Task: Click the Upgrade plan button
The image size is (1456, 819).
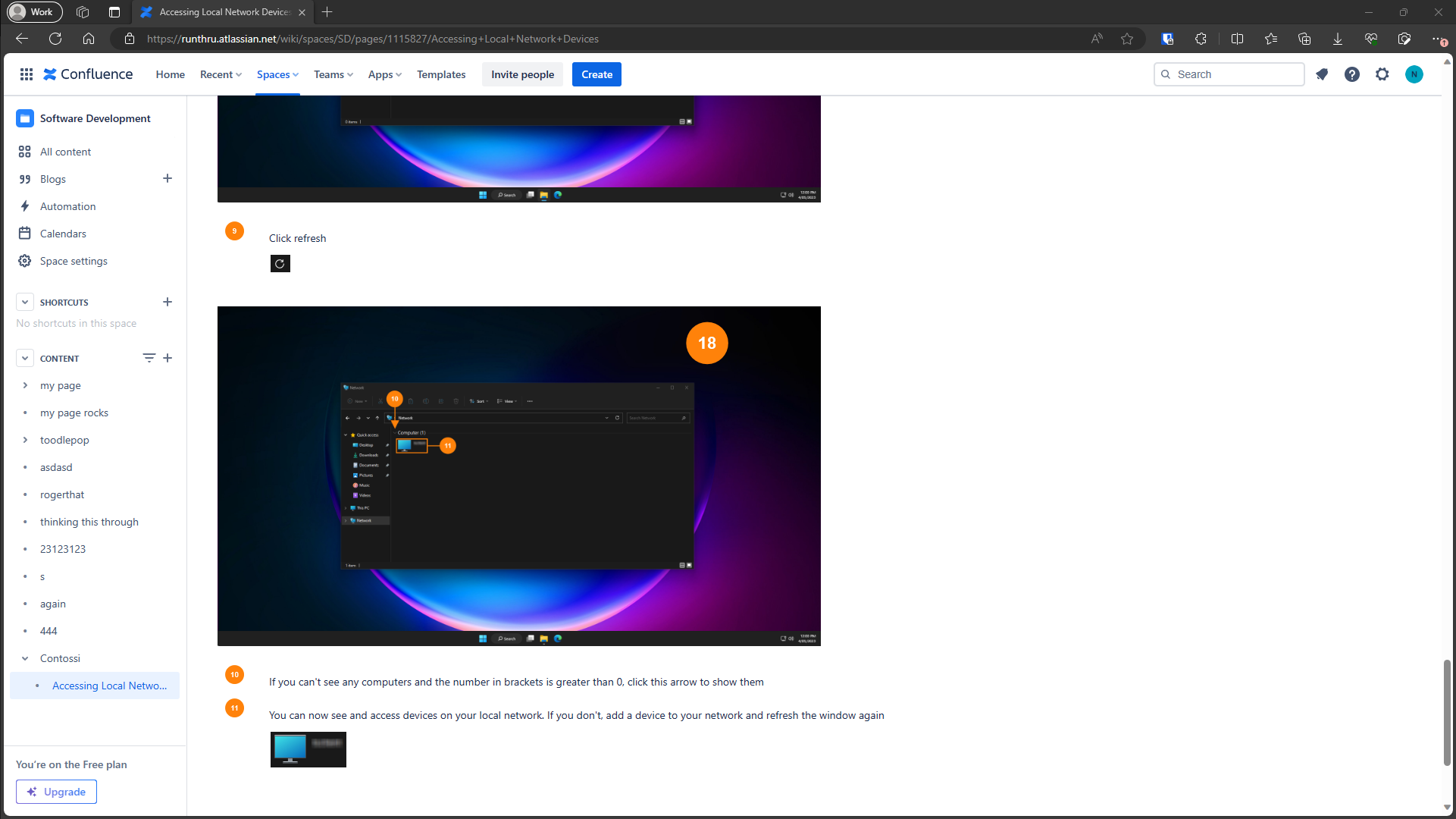Action: tap(56, 792)
